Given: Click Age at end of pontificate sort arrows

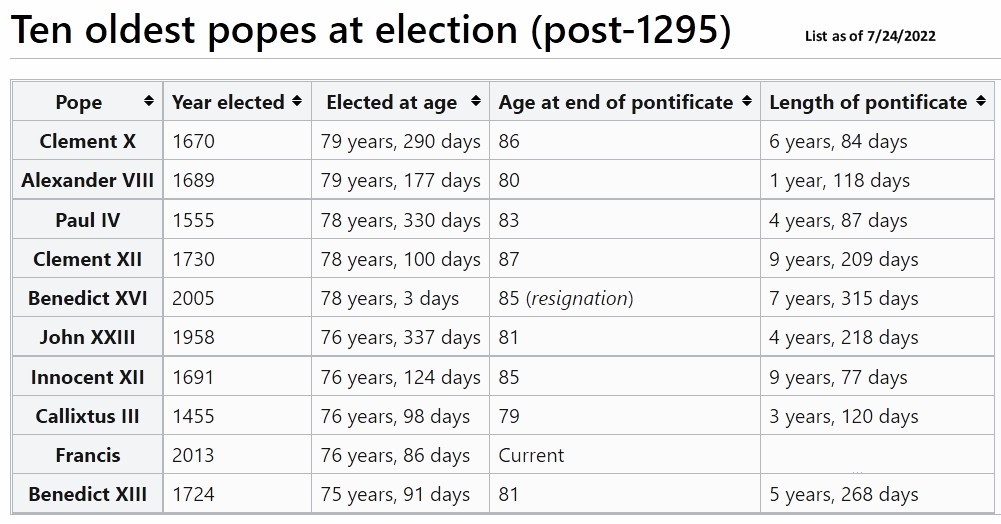Looking at the screenshot, I should (x=747, y=102).
